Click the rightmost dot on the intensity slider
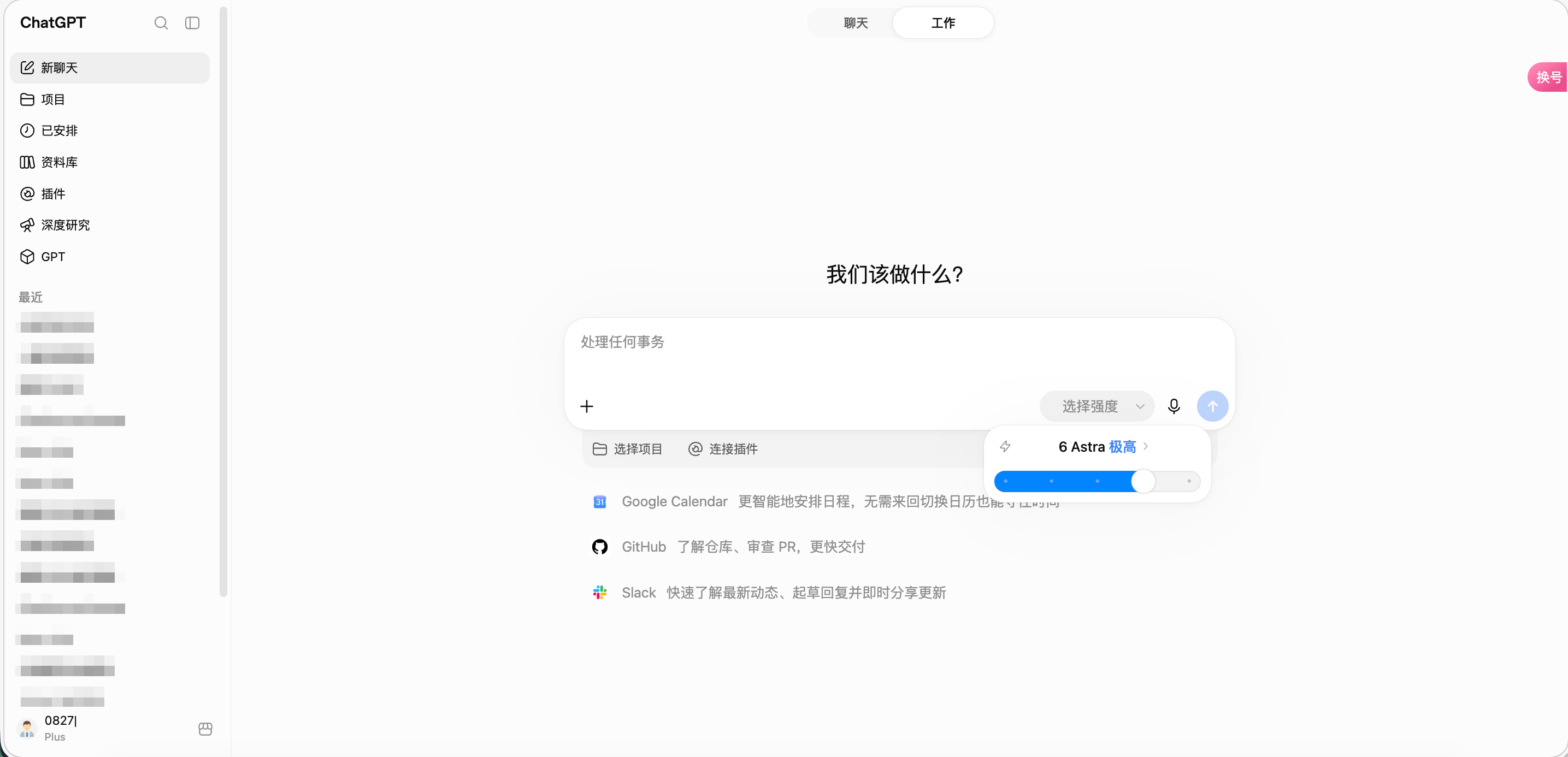The width and height of the screenshot is (1568, 757). point(1189,481)
